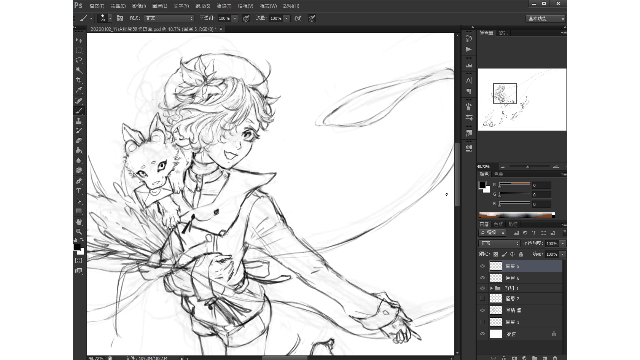
Task: Show the hidden fourth layer via its empty eye box
Action: tap(482, 299)
